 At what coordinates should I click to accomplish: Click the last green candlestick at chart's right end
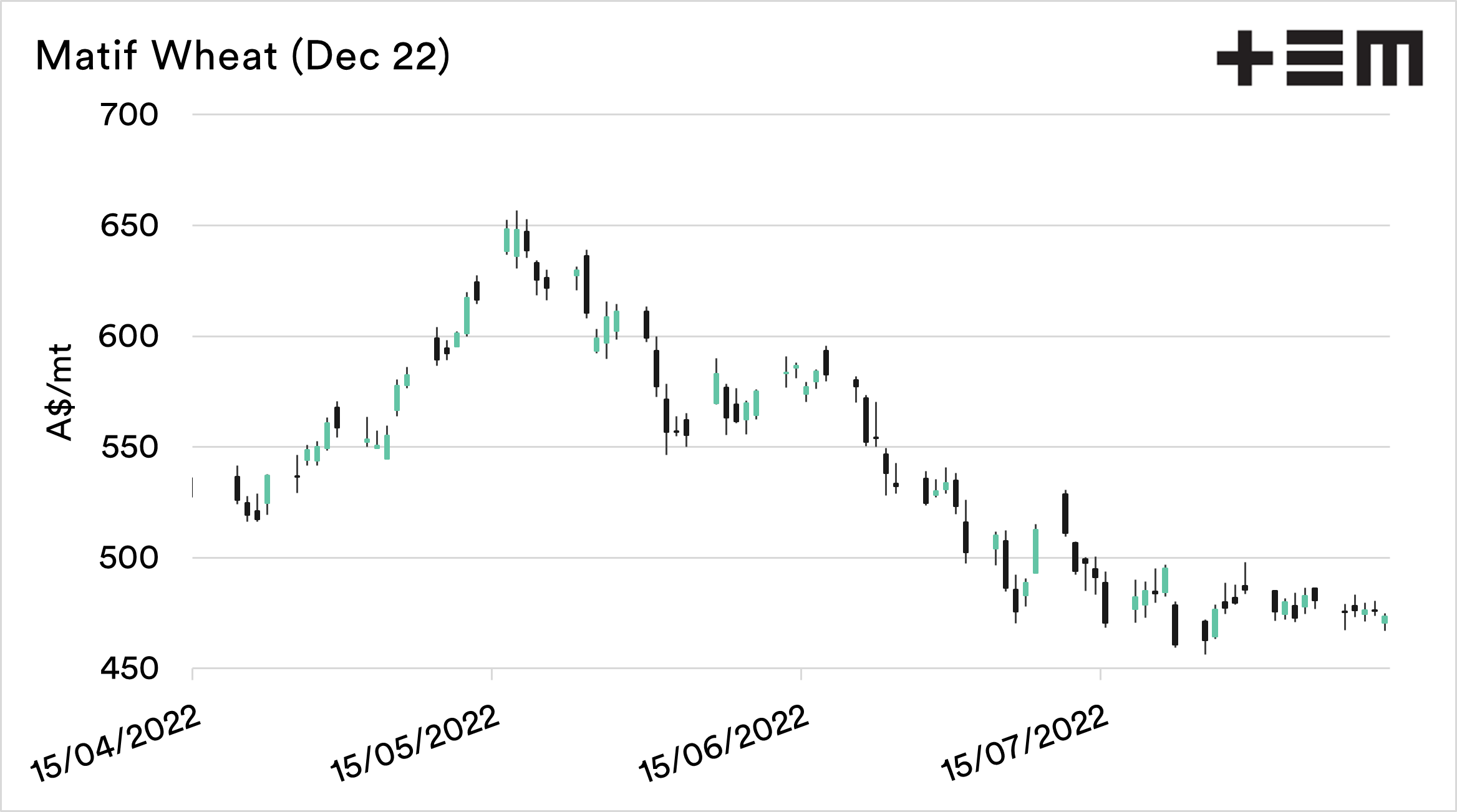coord(1385,619)
